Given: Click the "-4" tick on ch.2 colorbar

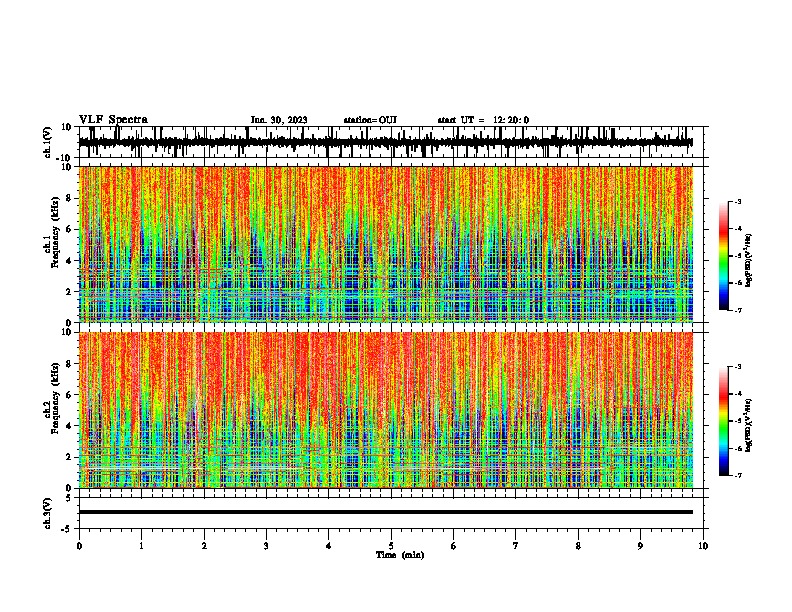Looking at the screenshot, I should point(738,394).
